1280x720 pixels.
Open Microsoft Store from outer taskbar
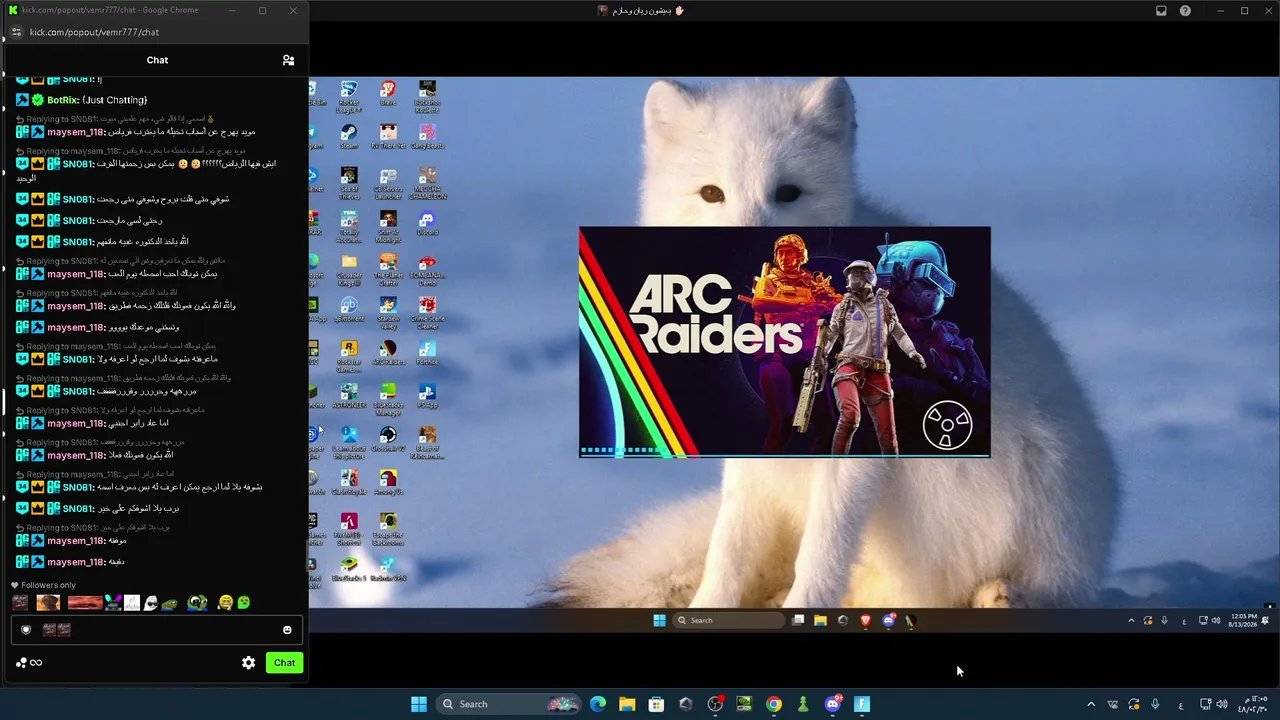pyautogui.click(x=656, y=704)
